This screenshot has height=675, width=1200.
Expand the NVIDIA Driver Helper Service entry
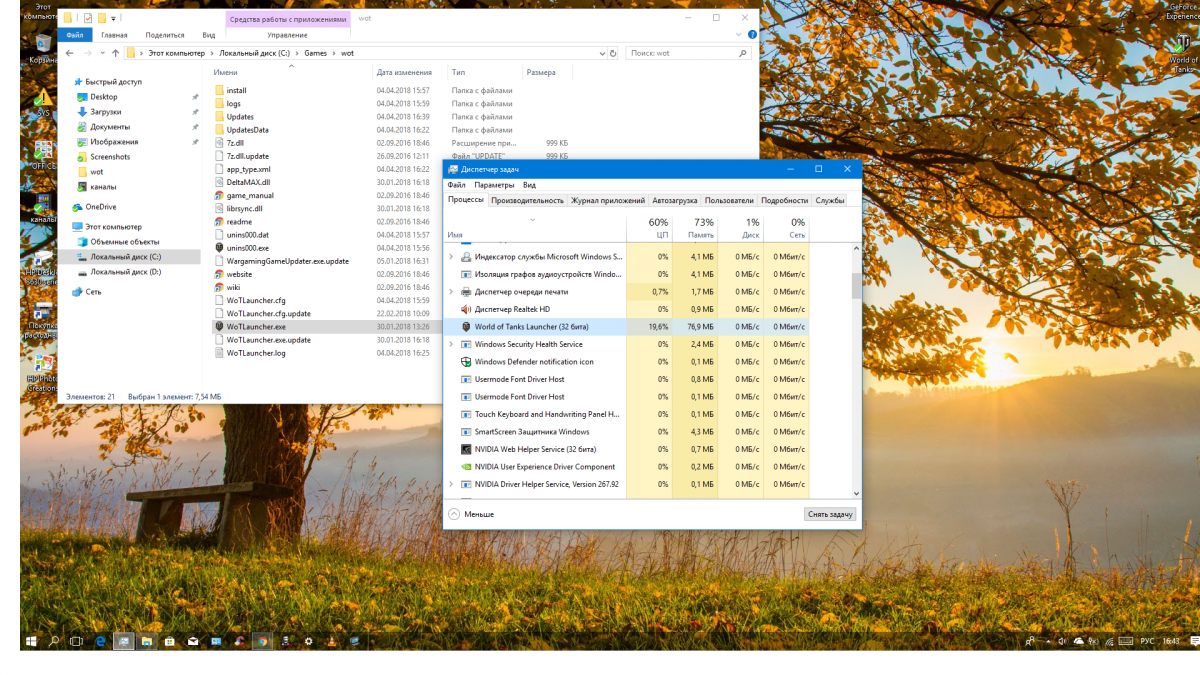(451, 484)
